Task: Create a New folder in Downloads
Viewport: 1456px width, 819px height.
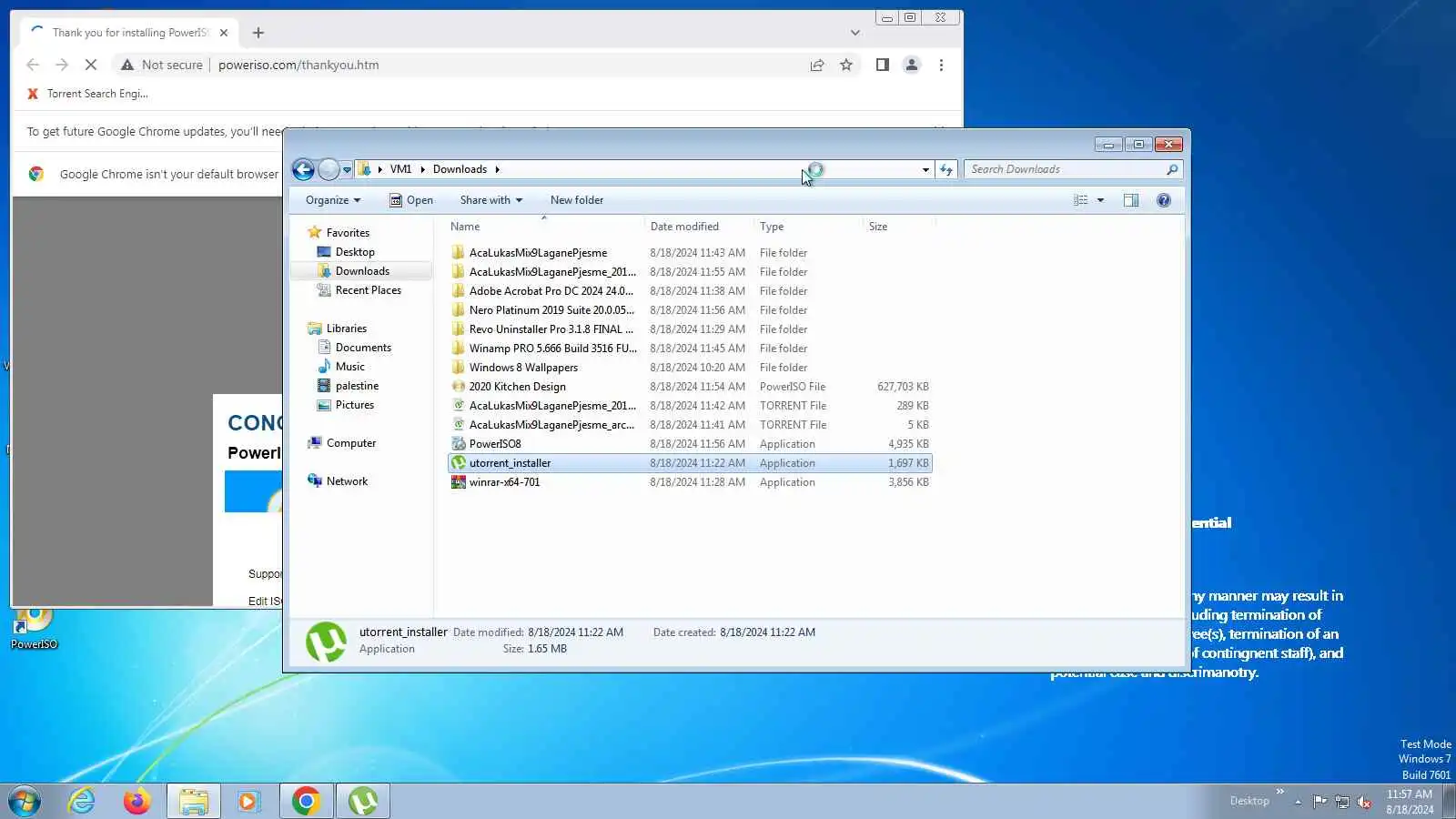Action: (577, 200)
